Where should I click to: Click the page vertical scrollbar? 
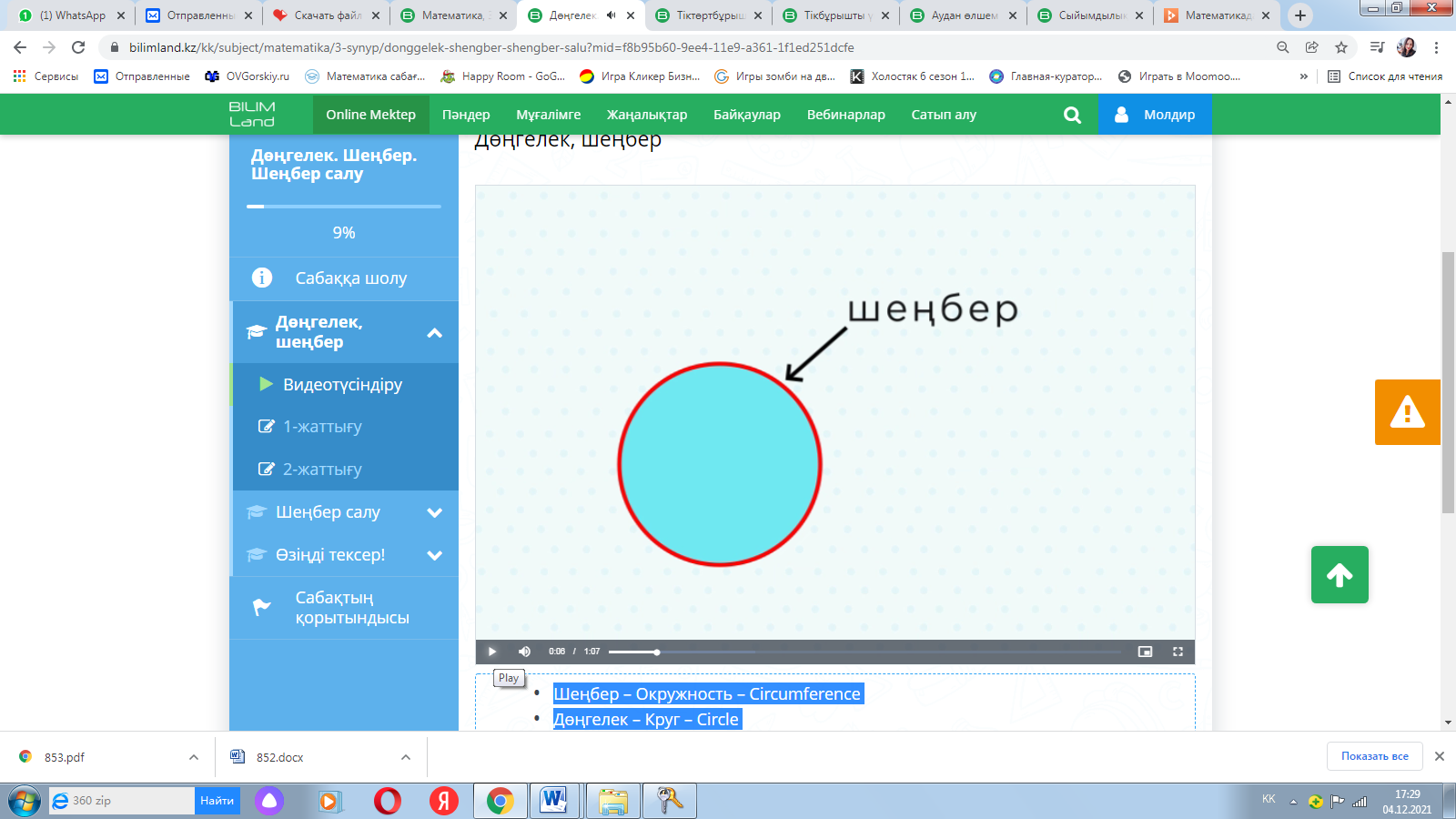pos(1448,382)
